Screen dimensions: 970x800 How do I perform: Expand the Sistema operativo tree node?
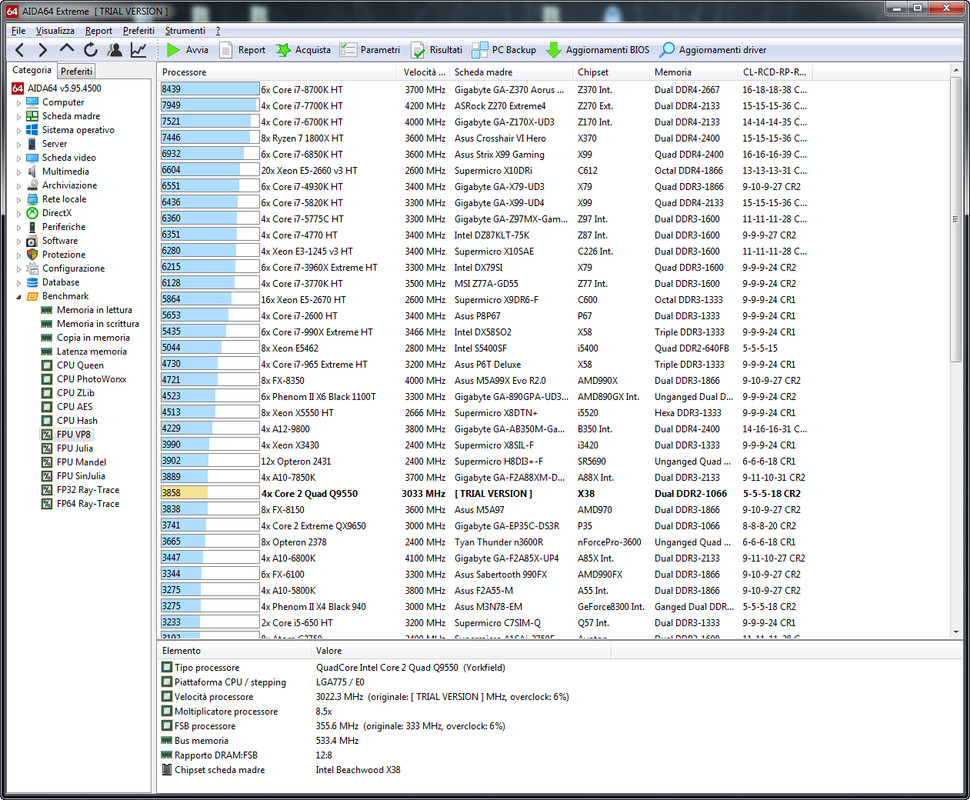[19, 131]
